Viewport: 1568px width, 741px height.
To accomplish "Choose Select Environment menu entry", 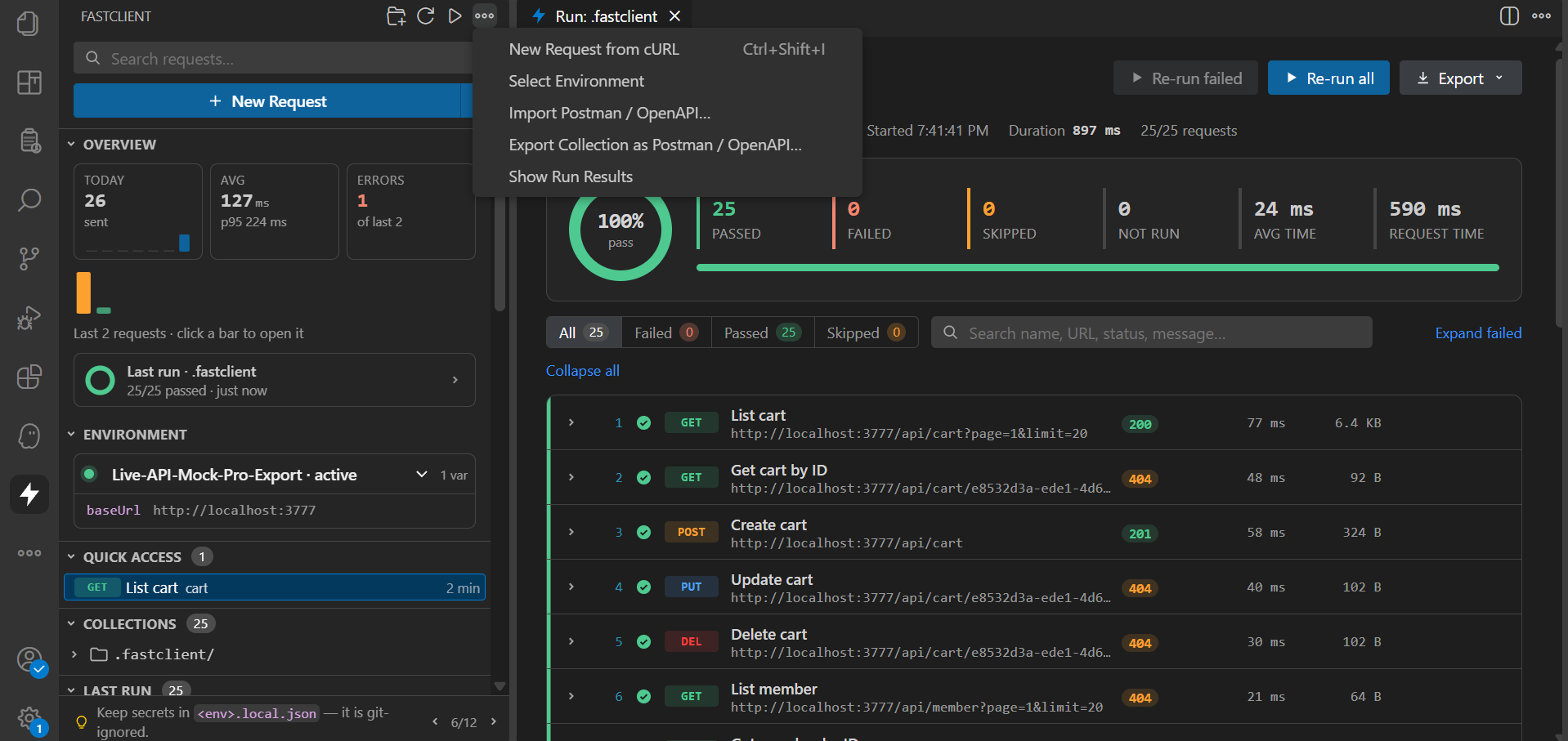I will (x=667, y=81).
